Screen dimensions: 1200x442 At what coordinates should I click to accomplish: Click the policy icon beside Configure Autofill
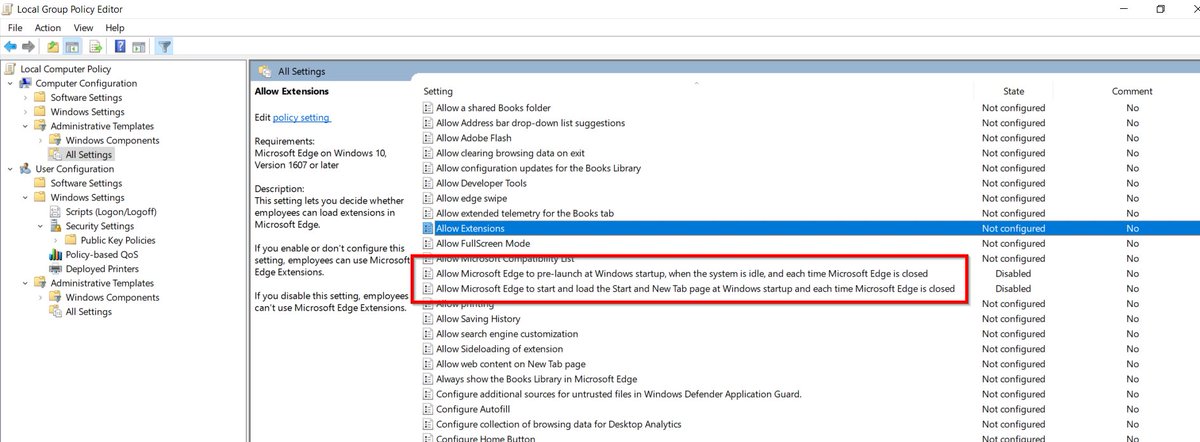429,409
